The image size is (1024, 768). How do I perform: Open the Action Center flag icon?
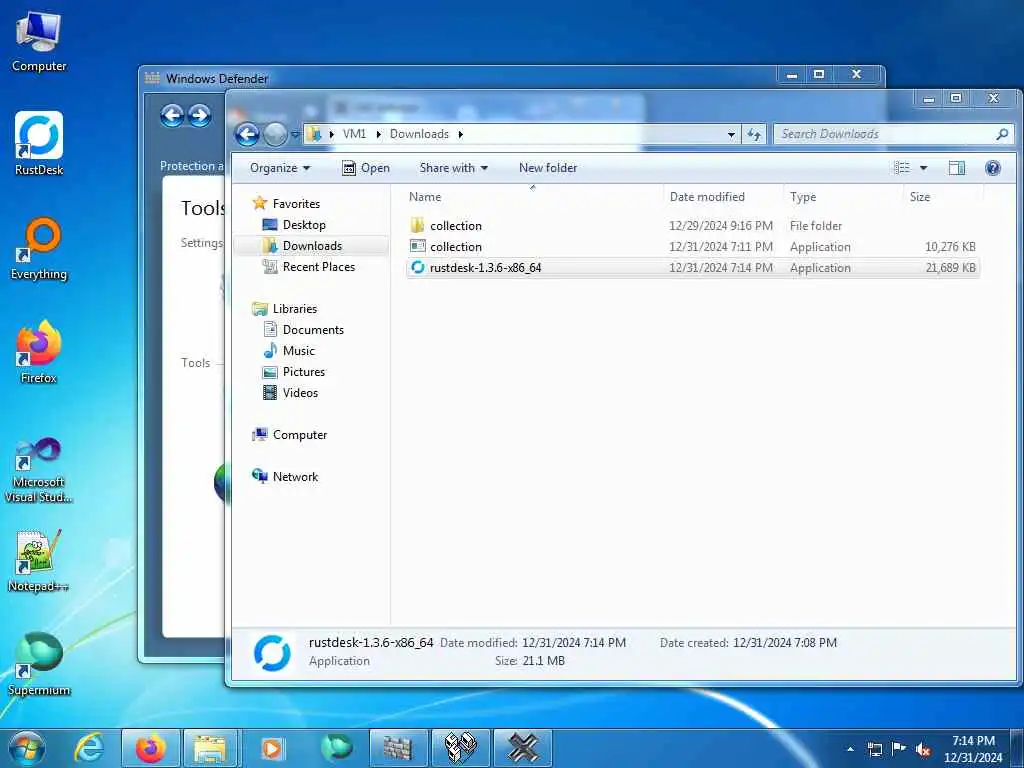tap(899, 749)
